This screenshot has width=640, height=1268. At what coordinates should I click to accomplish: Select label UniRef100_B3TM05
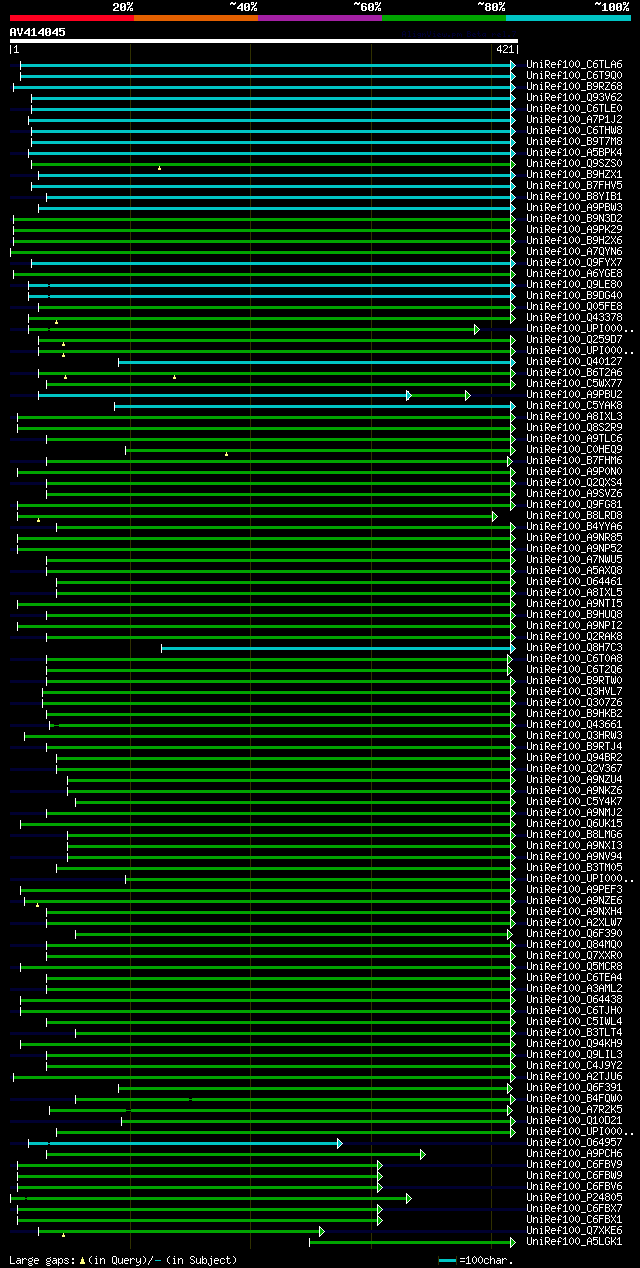click(x=574, y=868)
